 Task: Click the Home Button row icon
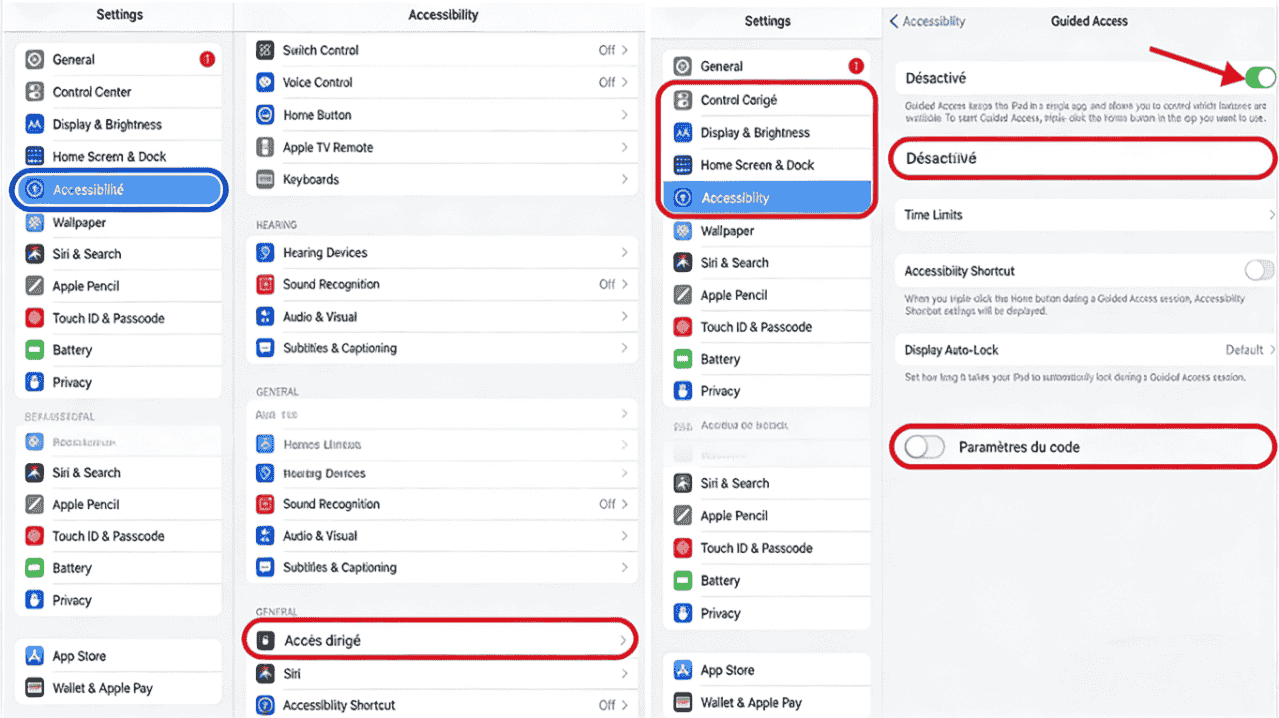pyautogui.click(x=265, y=115)
